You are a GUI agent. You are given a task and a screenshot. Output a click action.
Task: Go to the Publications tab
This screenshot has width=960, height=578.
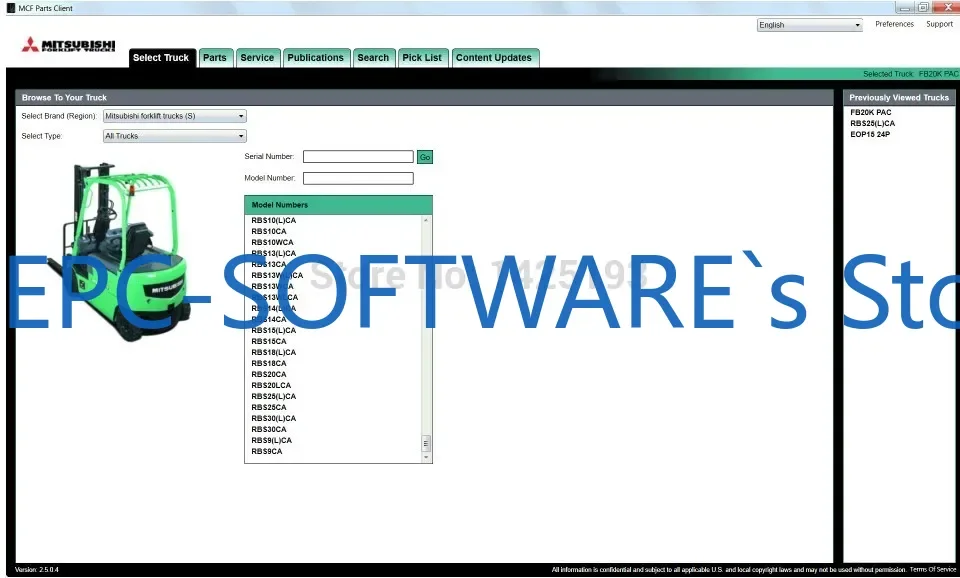316,58
